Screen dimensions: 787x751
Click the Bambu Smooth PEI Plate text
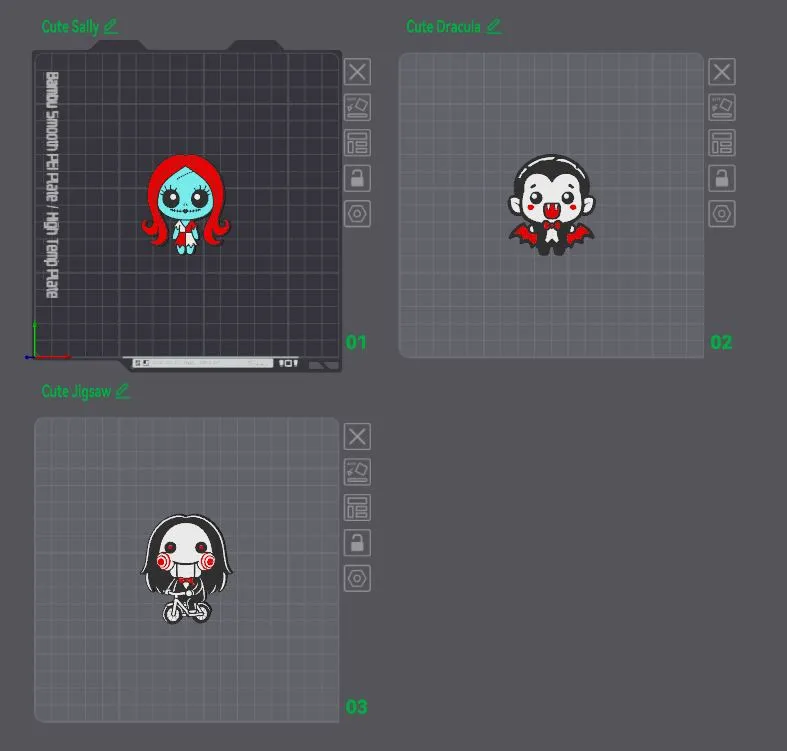(52, 185)
